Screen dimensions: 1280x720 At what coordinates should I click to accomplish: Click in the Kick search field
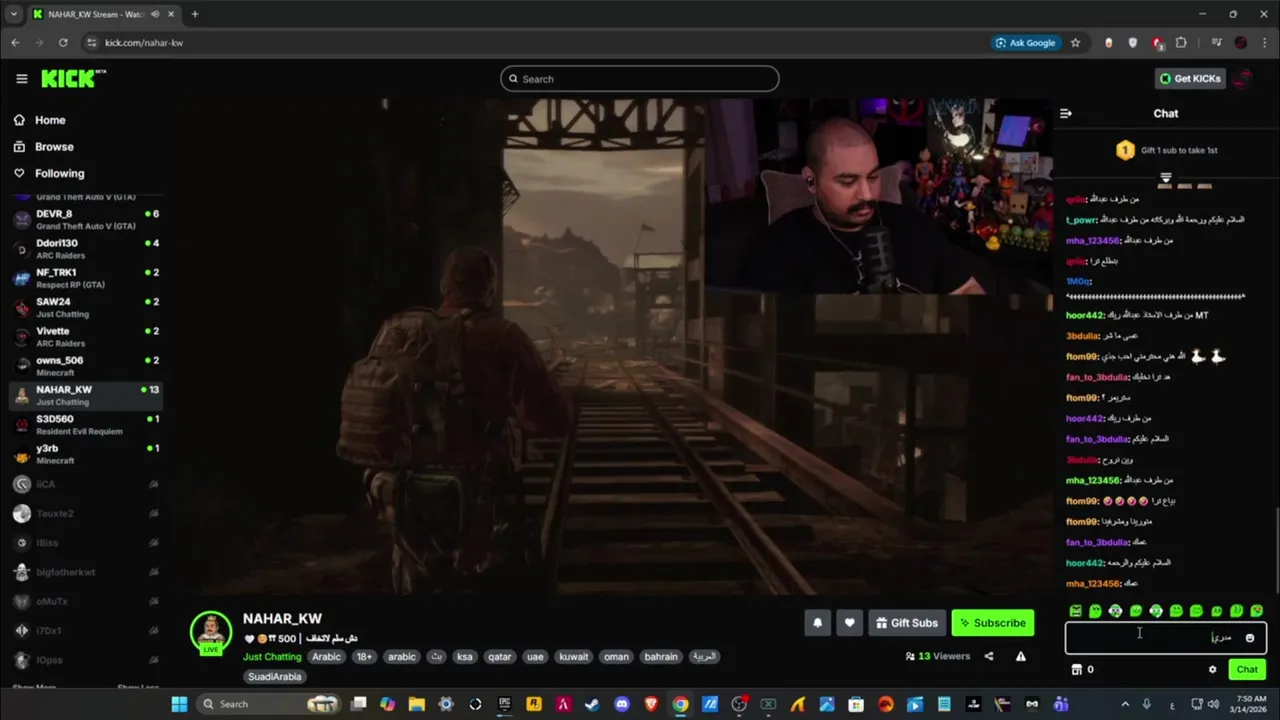click(x=640, y=79)
